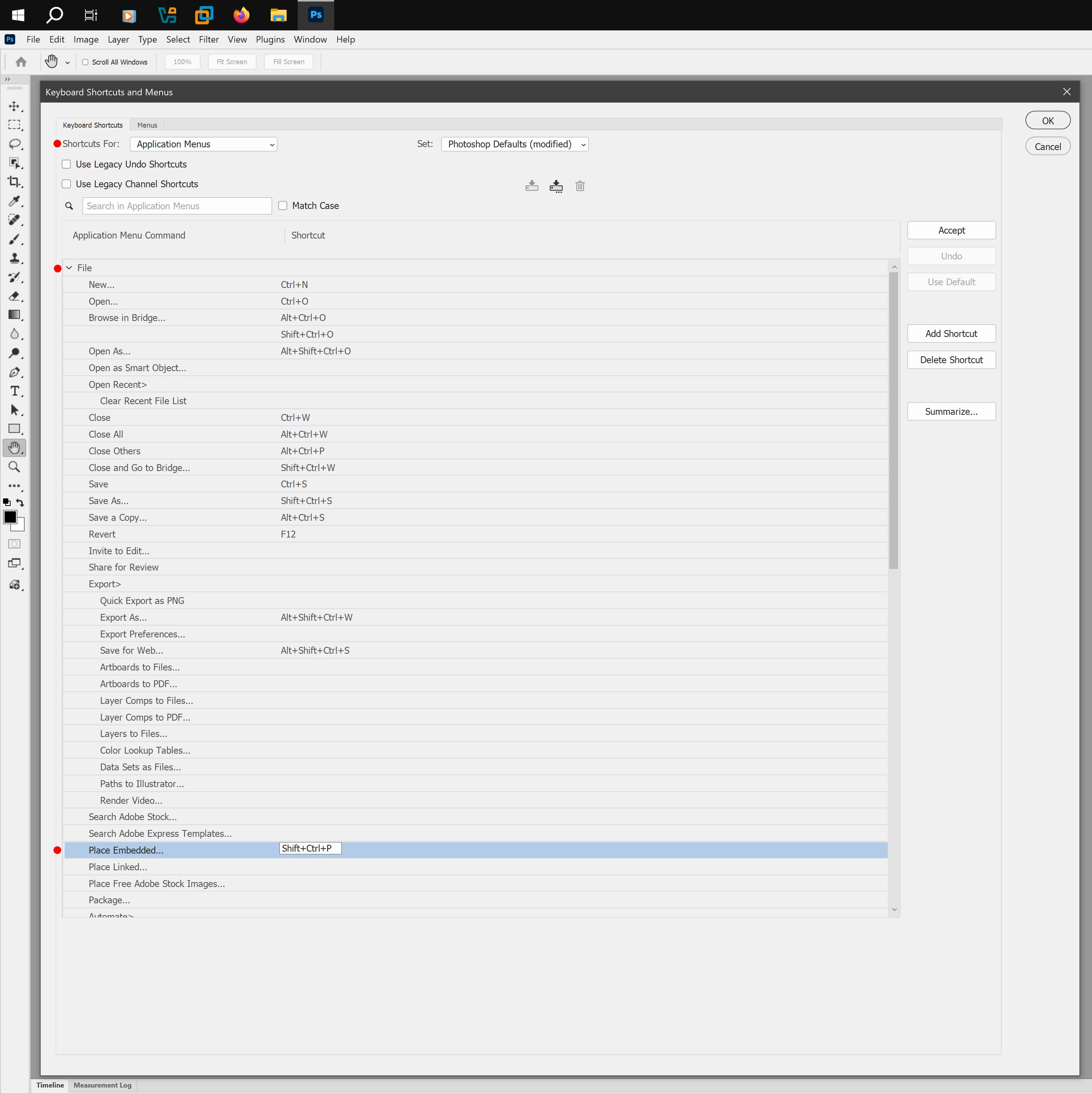The width and height of the screenshot is (1092, 1094).
Task: Collapse the File menu command group
Action: [69, 268]
